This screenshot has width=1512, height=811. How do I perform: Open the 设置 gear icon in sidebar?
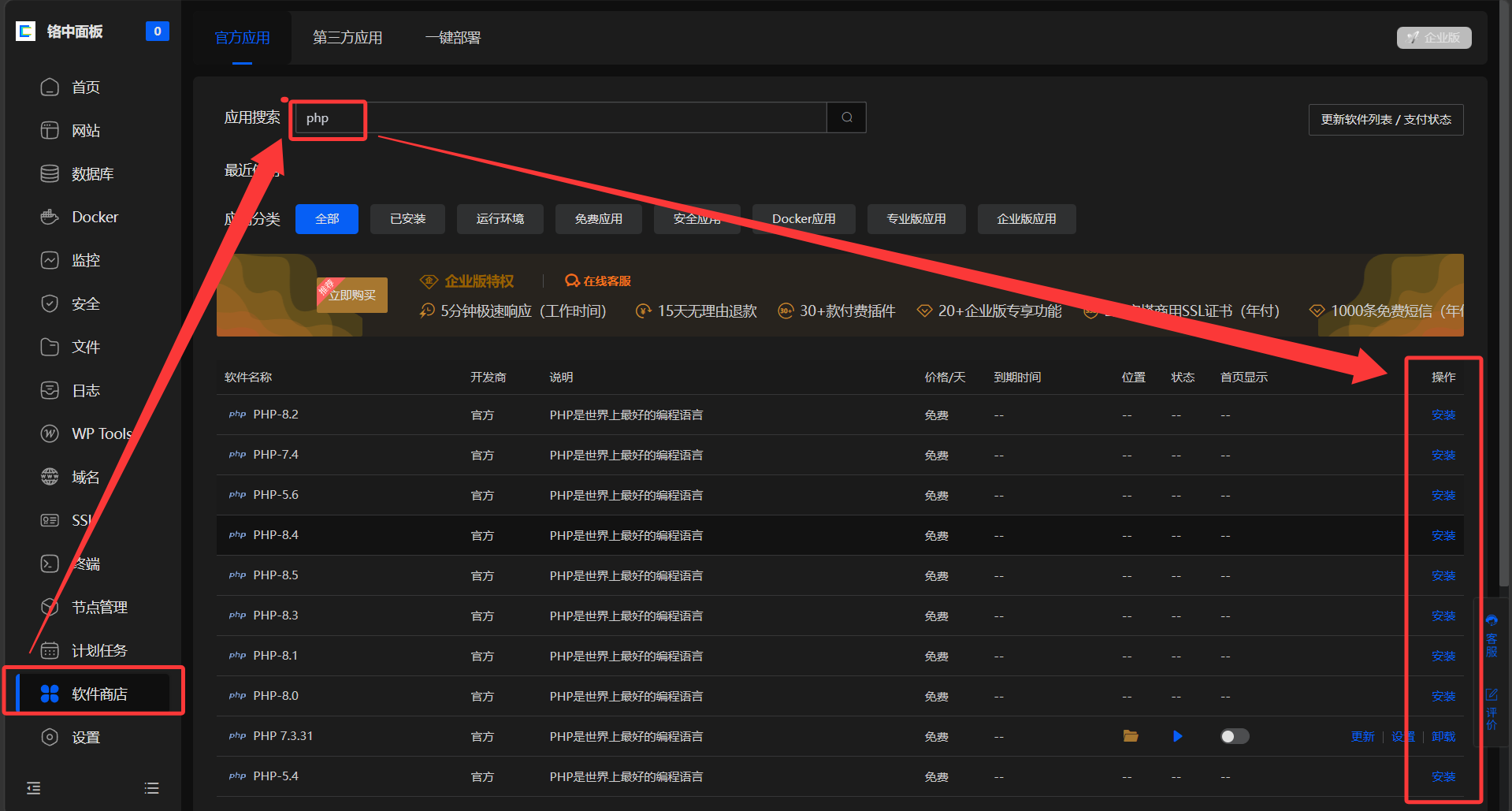point(50,737)
